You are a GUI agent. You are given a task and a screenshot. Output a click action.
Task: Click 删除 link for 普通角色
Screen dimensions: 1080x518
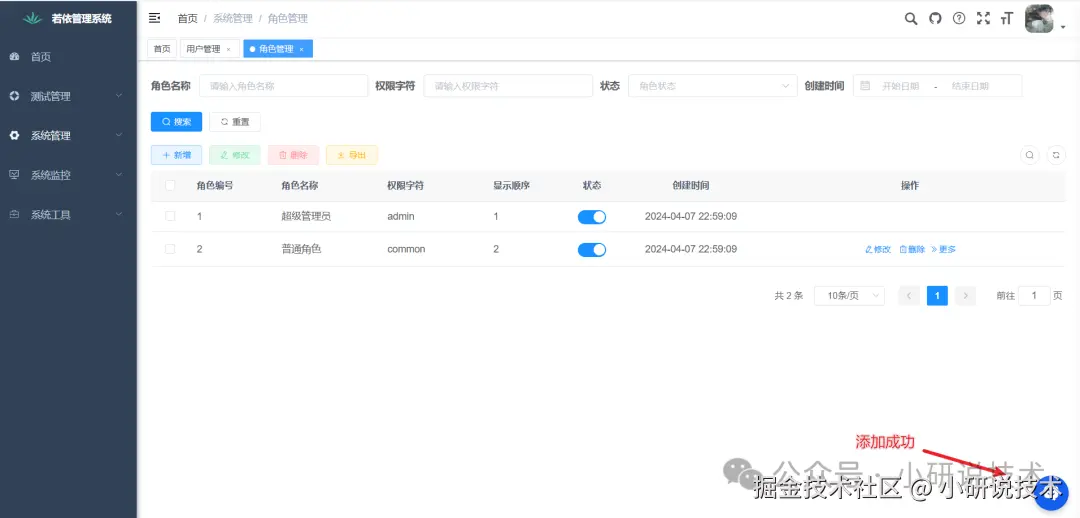912,249
